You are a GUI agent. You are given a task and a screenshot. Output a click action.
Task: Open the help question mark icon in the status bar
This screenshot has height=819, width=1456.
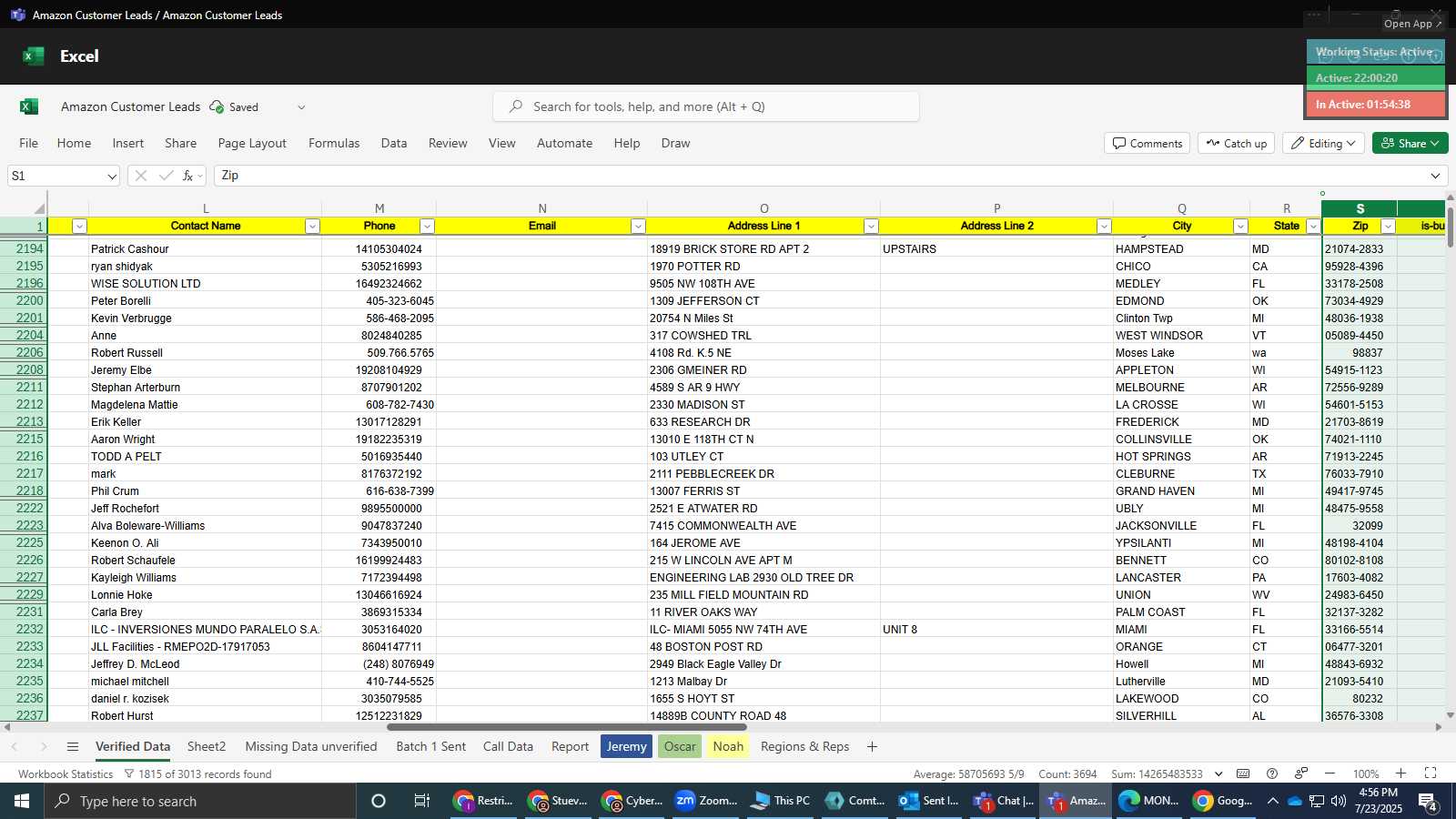tap(1272, 773)
